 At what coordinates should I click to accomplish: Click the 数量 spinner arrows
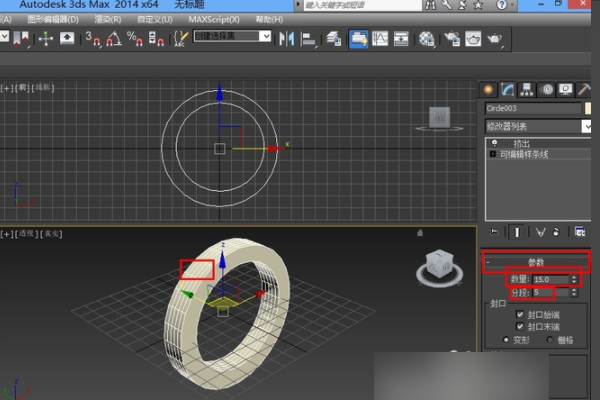(574, 279)
